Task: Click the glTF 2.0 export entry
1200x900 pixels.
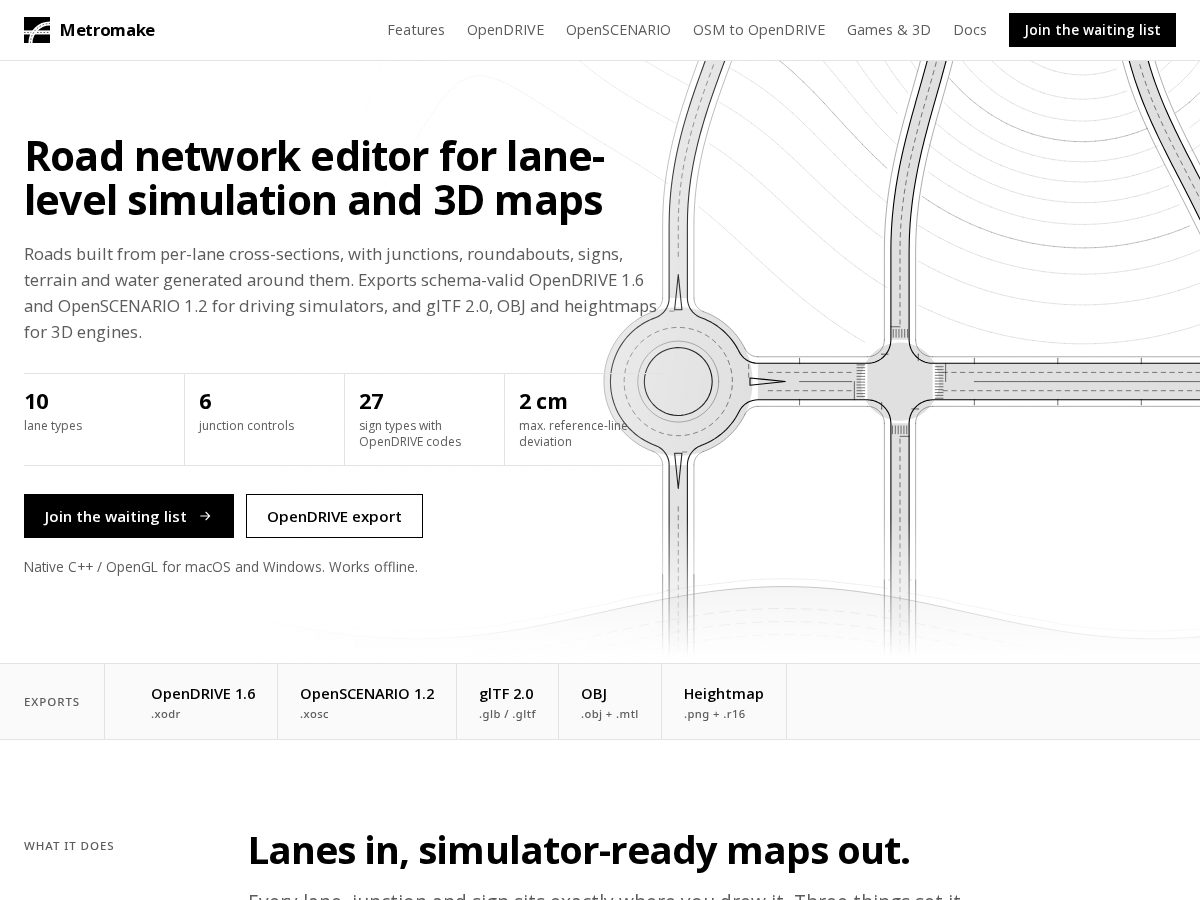Action: click(507, 702)
